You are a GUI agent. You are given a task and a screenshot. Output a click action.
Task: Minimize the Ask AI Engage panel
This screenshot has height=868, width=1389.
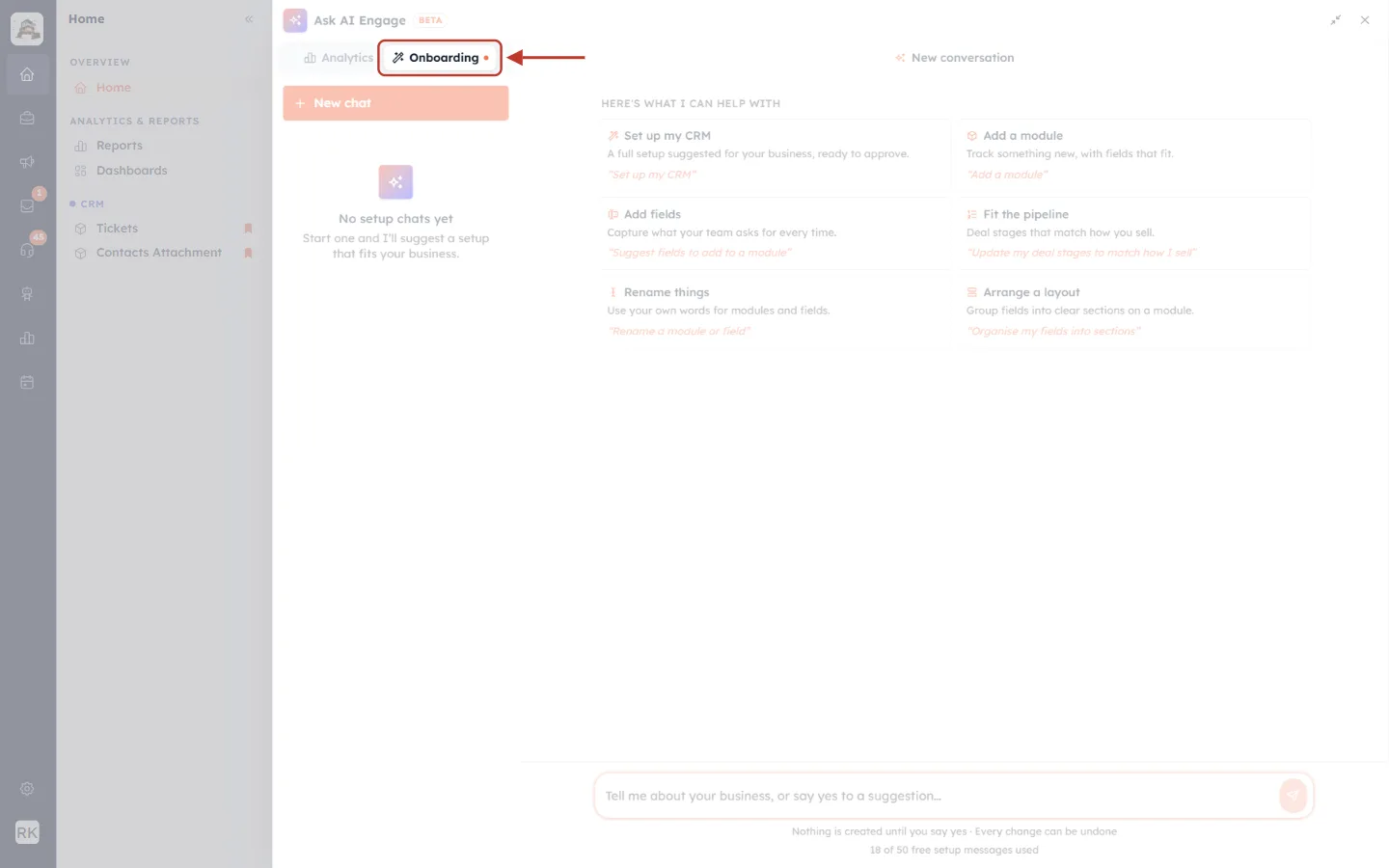1336,20
